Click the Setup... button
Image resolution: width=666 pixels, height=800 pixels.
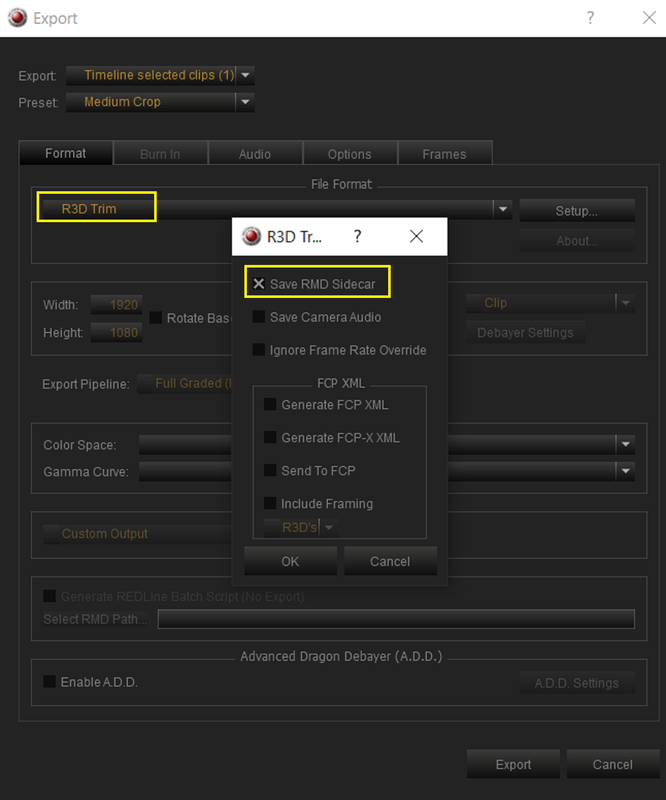point(577,210)
